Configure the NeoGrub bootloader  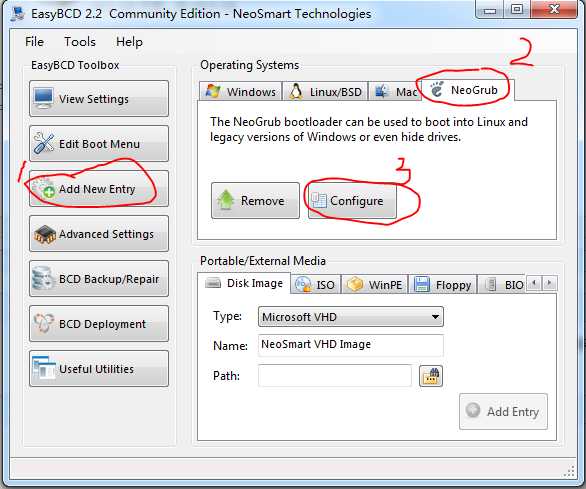[352, 200]
